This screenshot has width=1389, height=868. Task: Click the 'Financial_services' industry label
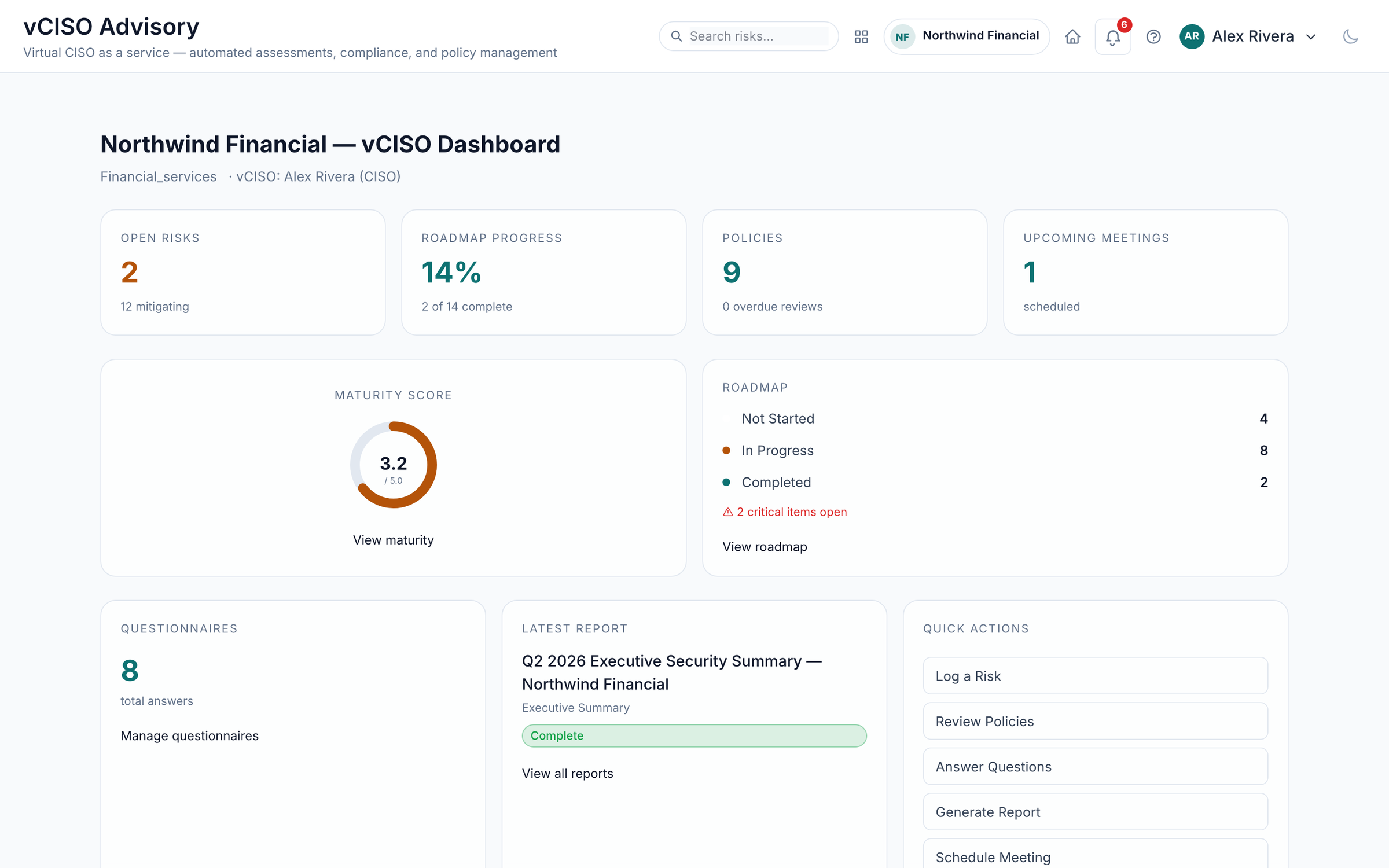pyautogui.click(x=159, y=176)
